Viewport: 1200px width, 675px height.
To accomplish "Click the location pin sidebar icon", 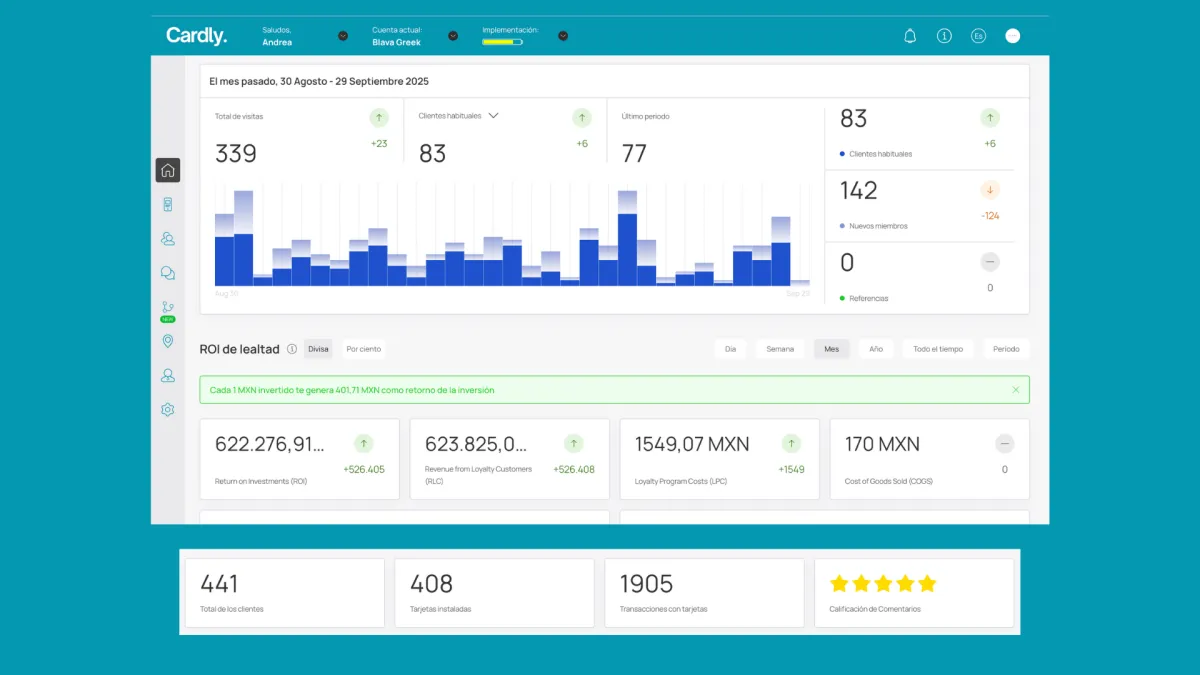I will [168, 342].
